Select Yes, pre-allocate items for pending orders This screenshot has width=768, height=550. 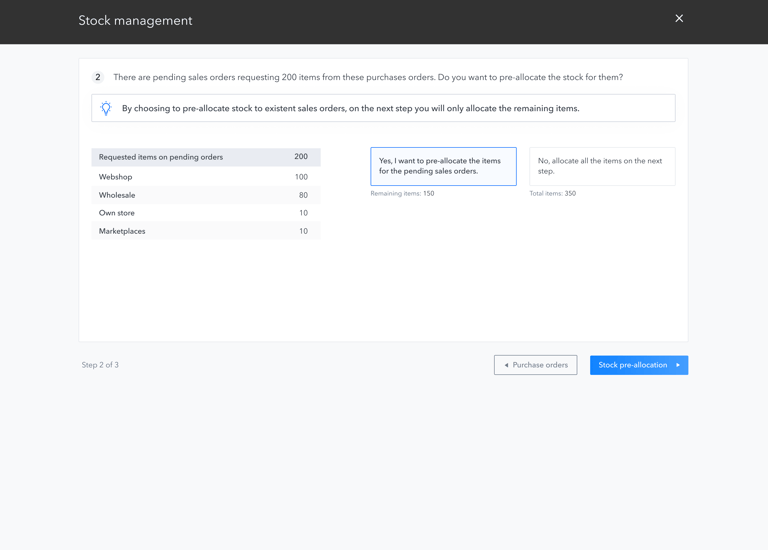[x=443, y=166]
